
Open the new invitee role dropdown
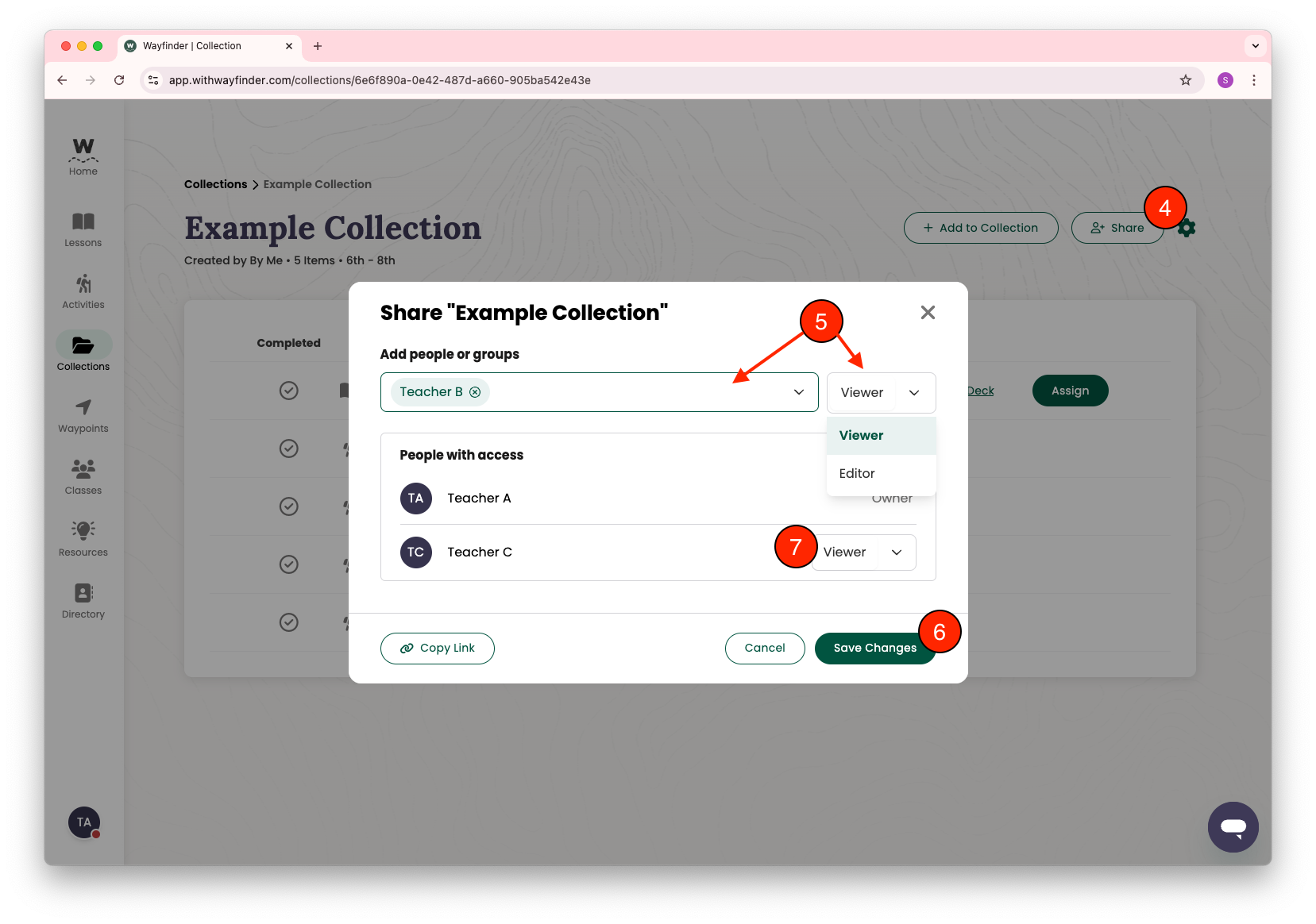881,393
